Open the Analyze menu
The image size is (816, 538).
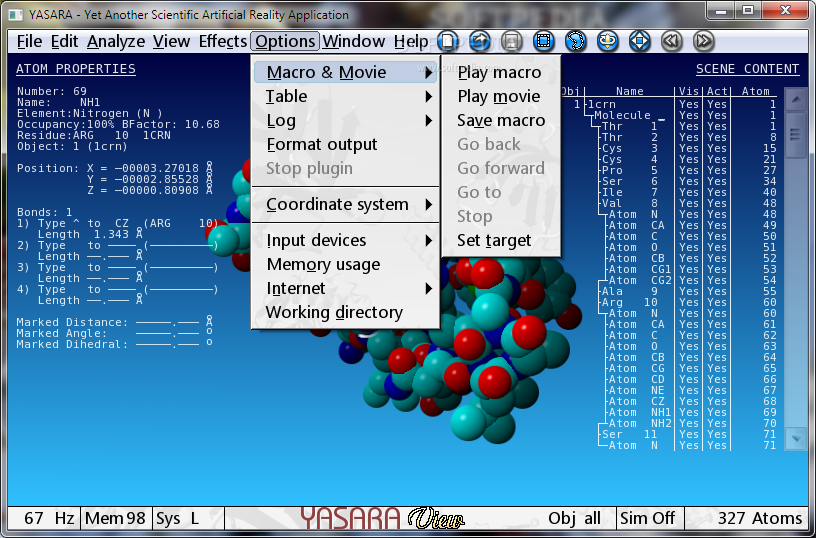tap(116, 41)
